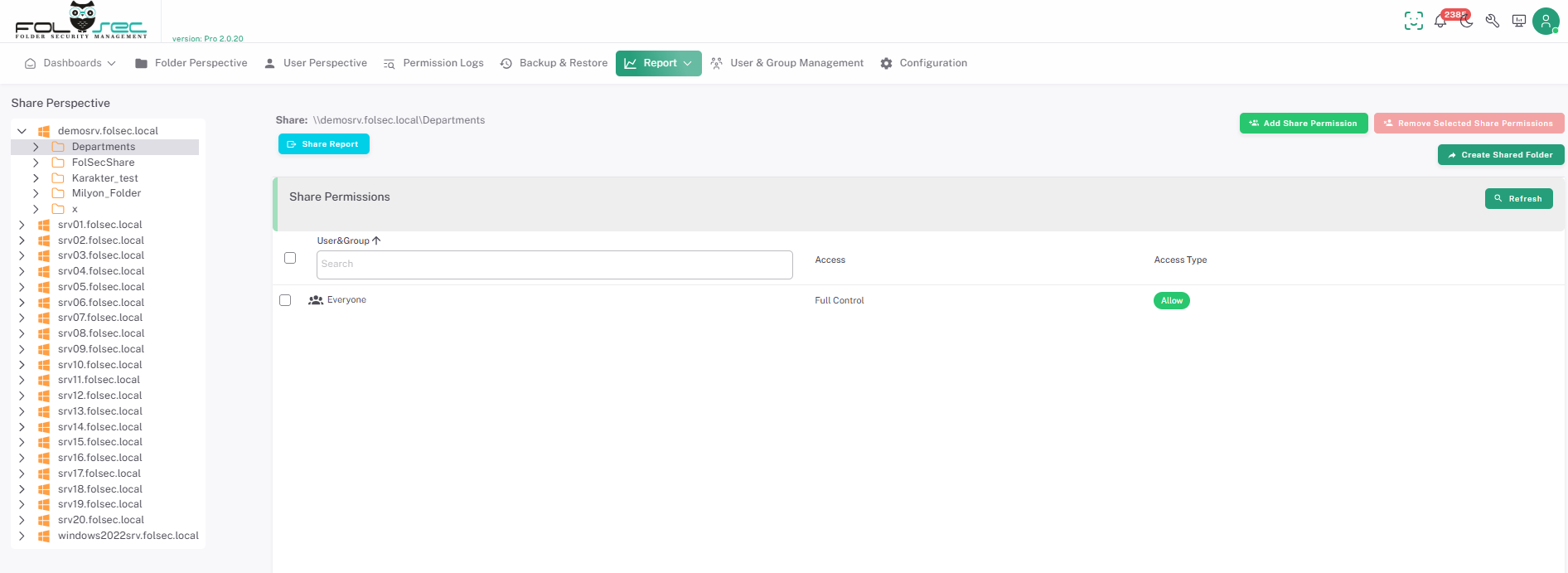Click the monitor dashboard icon
This screenshot has width=1568, height=573.
(x=1519, y=22)
